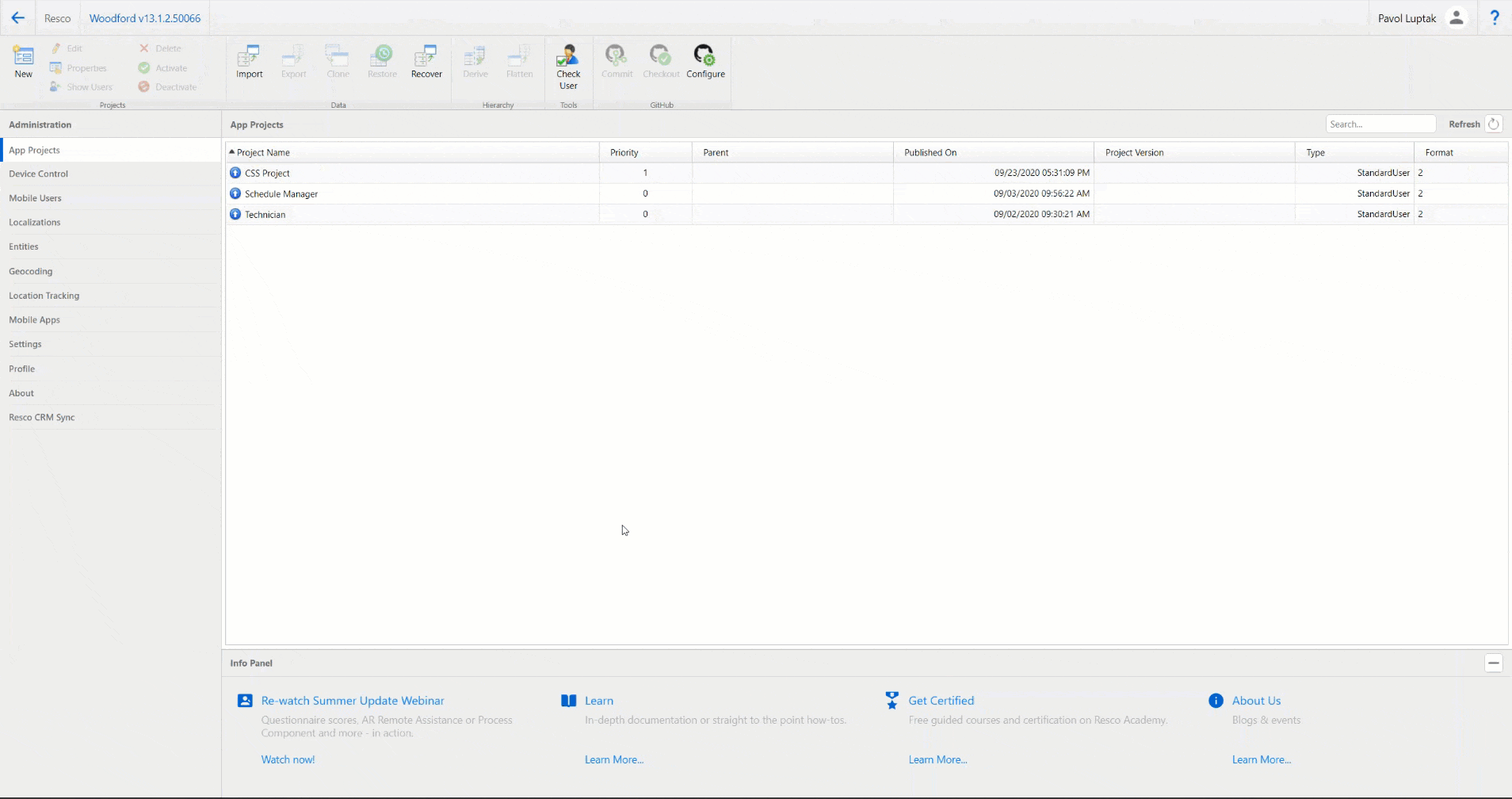Sort by Parent column header

pyautogui.click(x=792, y=152)
